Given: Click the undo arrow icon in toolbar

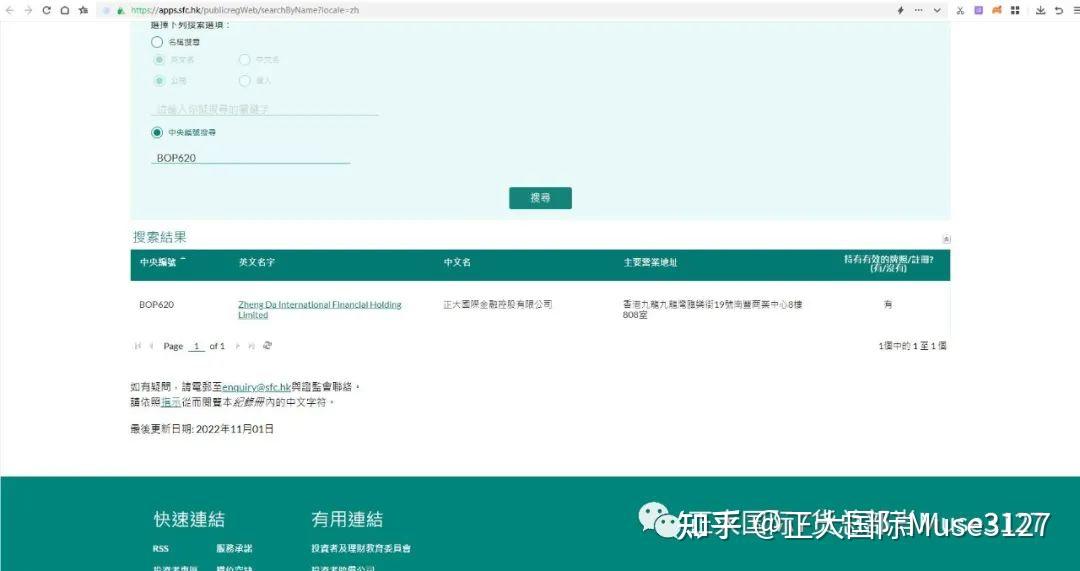Looking at the screenshot, I should [1059, 10].
